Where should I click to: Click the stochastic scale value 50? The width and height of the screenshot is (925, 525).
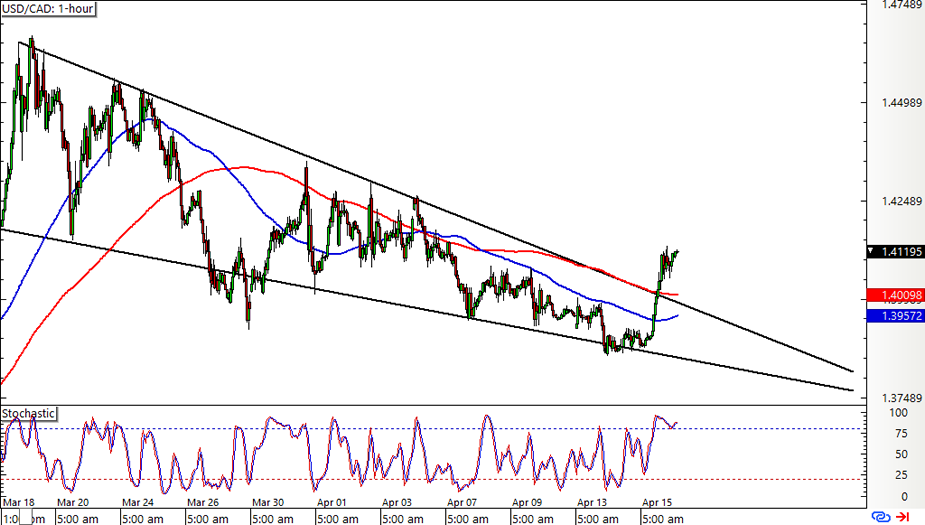(x=901, y=455)
